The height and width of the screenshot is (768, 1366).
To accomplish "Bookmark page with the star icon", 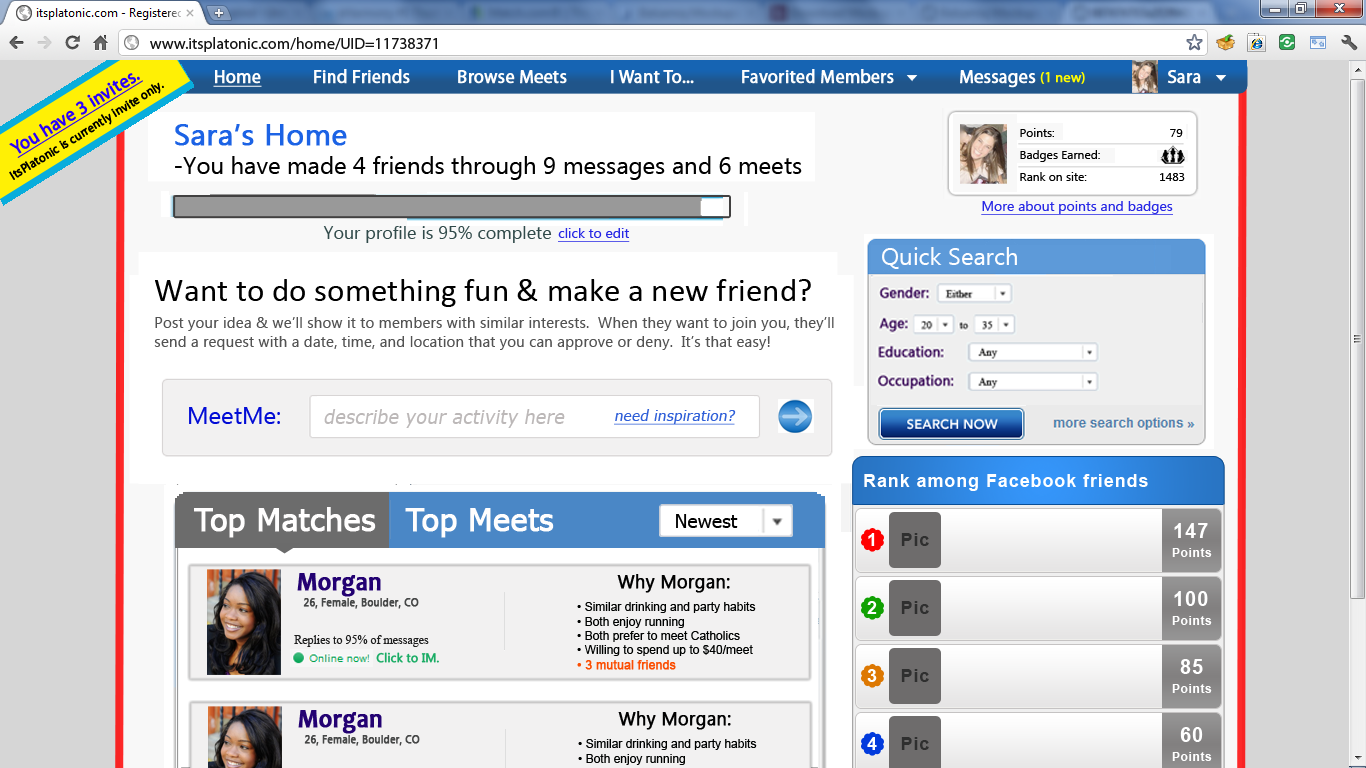I will (1194, 43).
